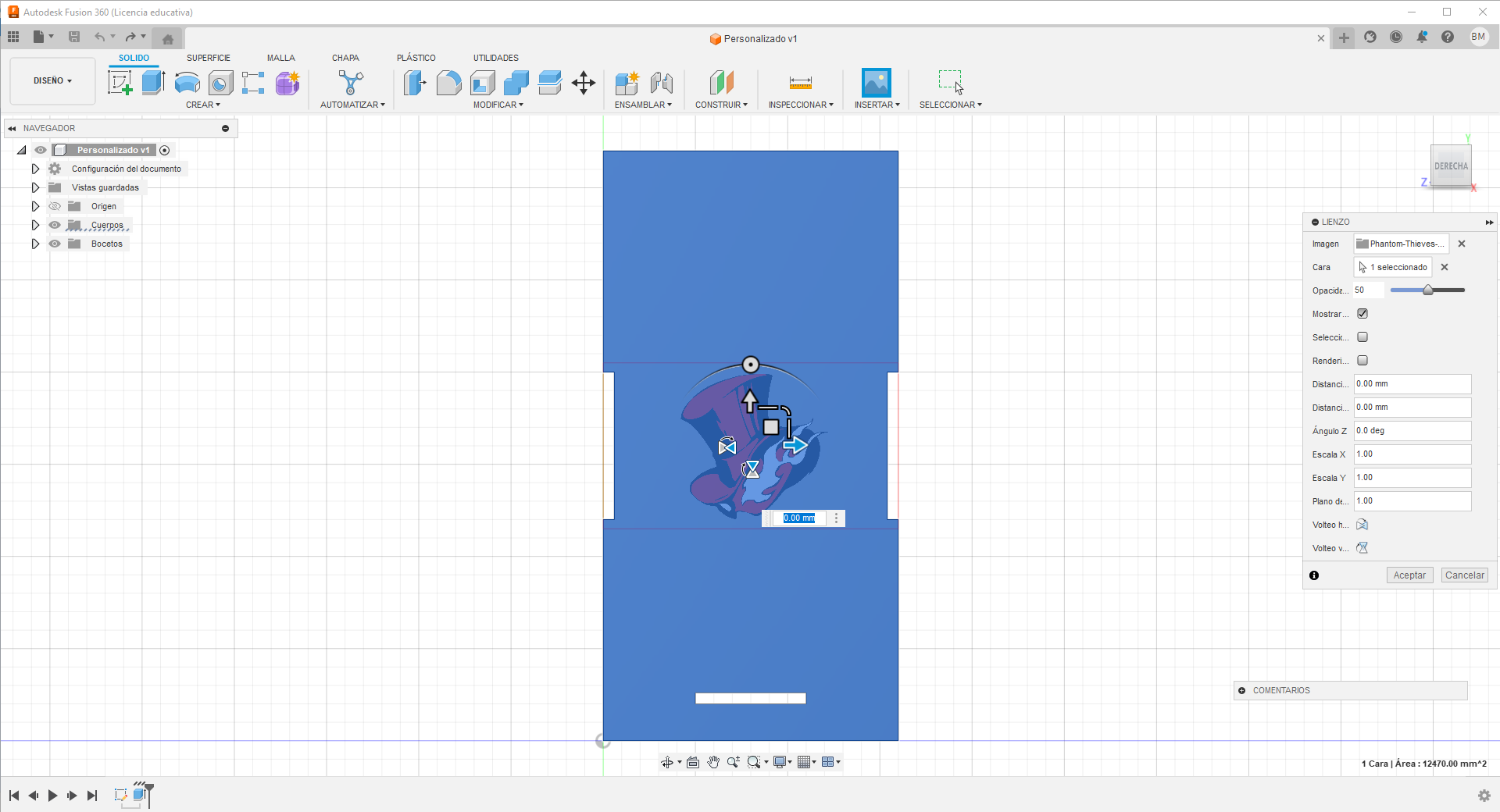This screenshot has height=812, width=1500.
Task: Select the Revolve tool
Action: [187, 83]
